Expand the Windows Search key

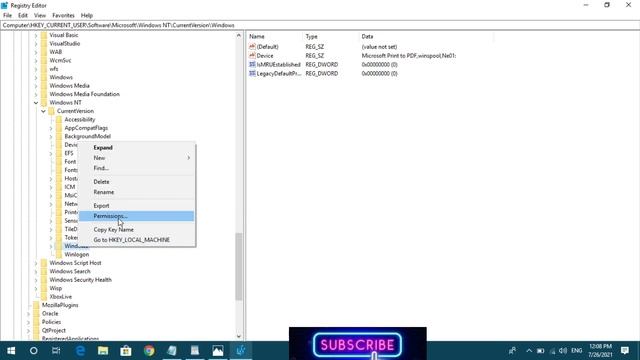pyautogui.click(x=36, y=271)
